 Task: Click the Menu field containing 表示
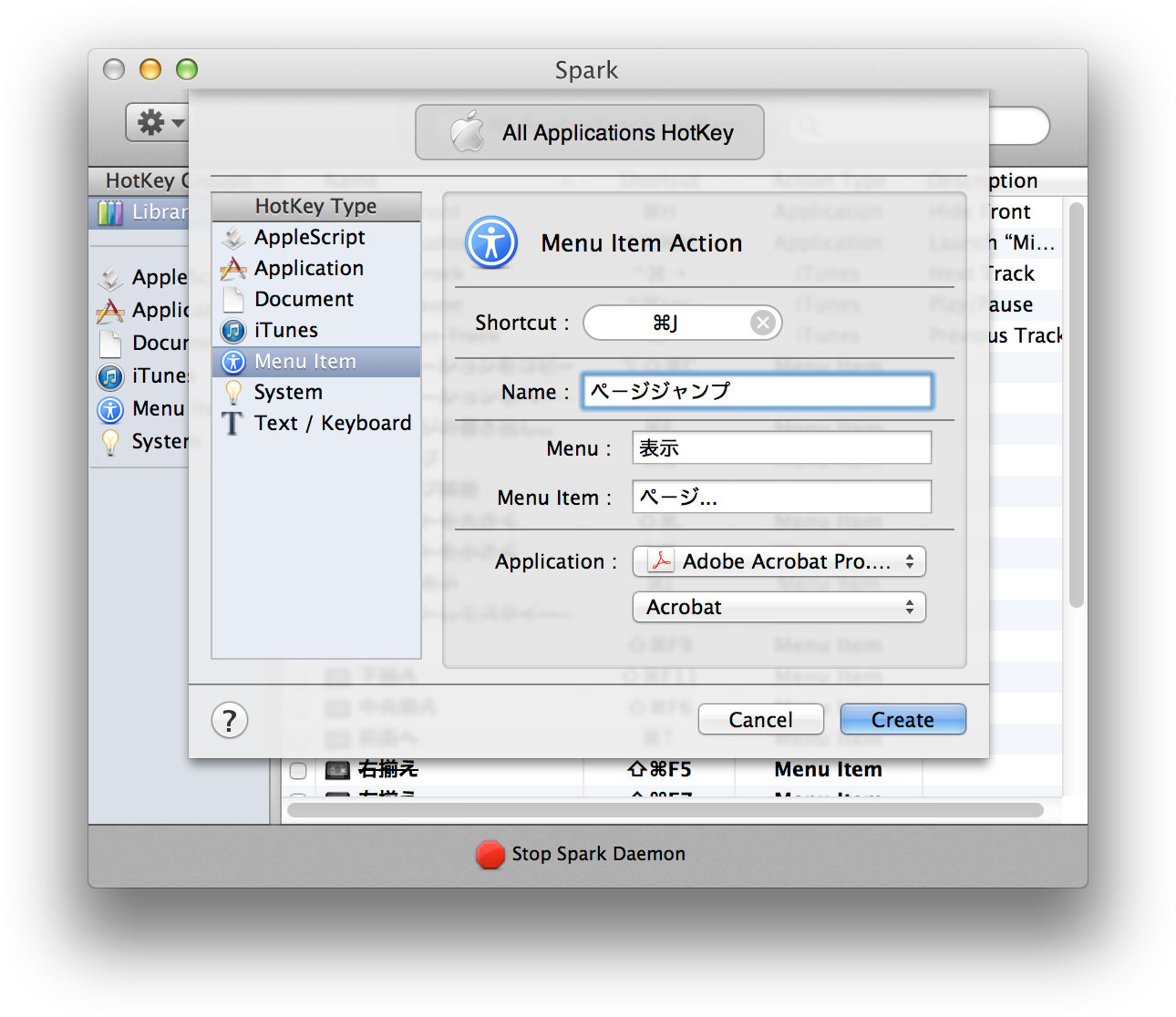[x=781, y=448]
